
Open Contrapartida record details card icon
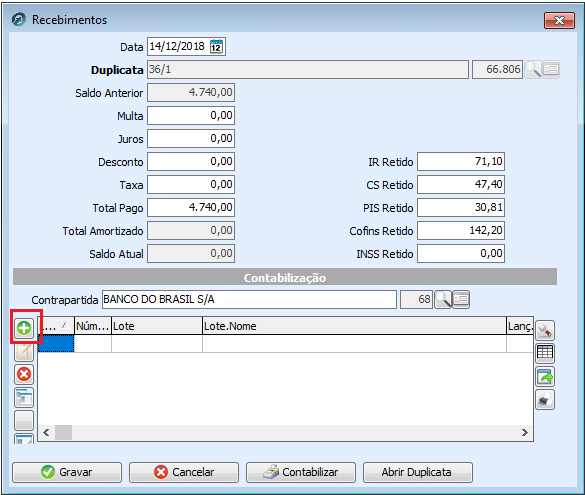click(461, 300)
